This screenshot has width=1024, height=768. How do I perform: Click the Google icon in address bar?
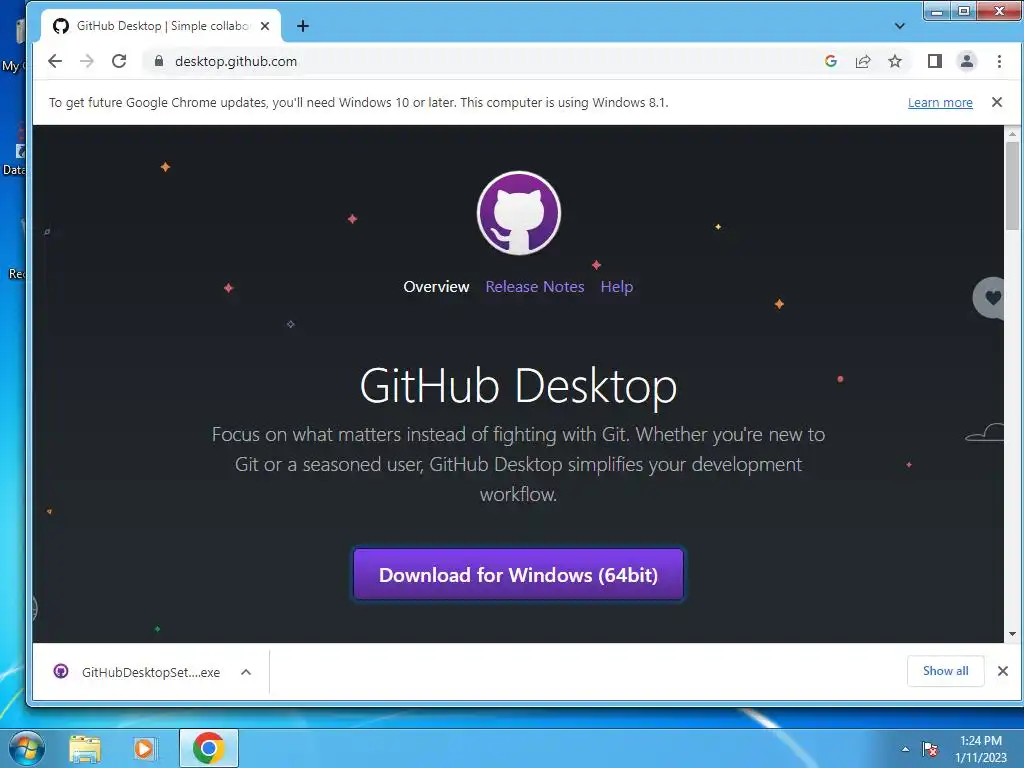point(831,61)
